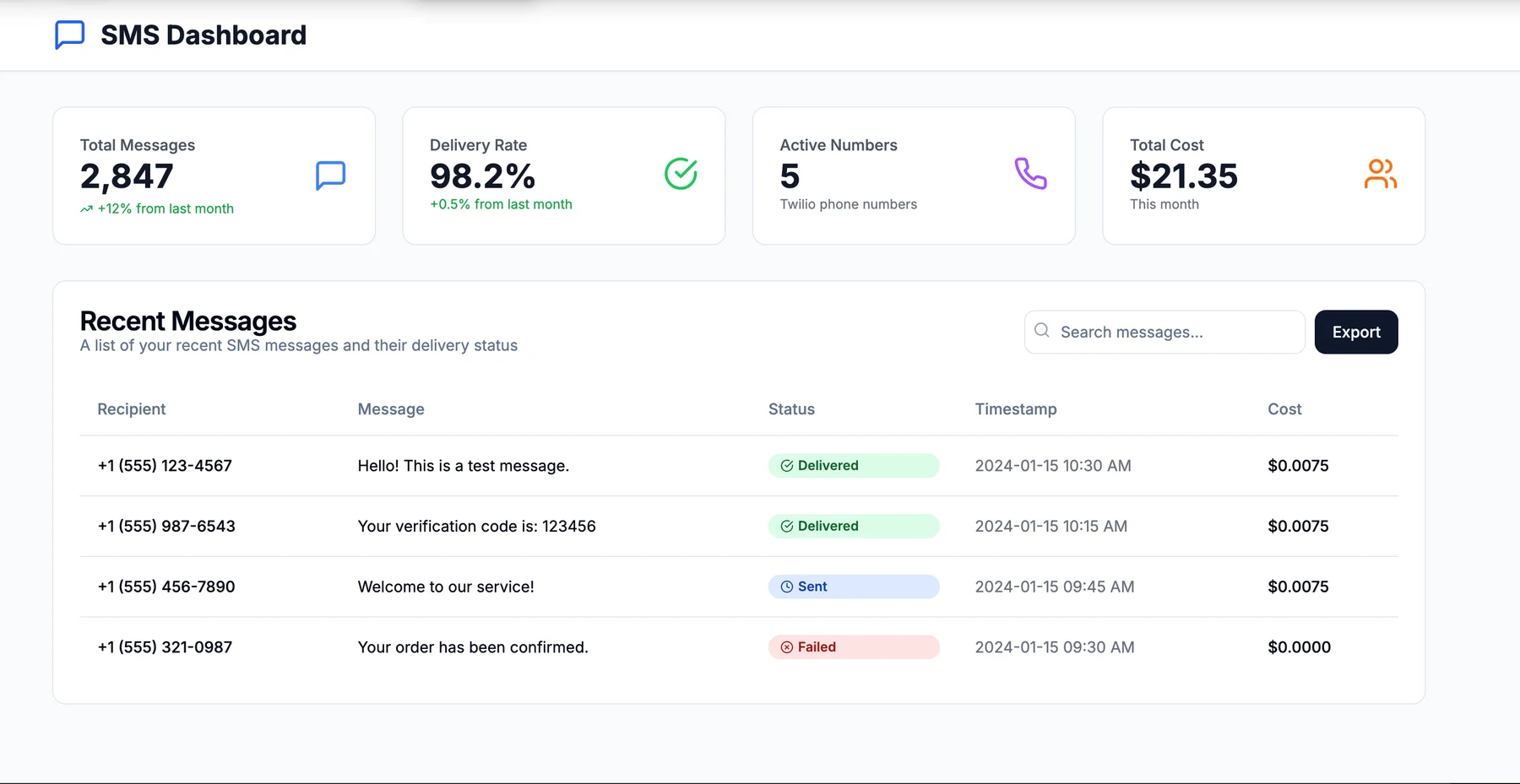Click $0.0075 cost in 456-7890 row
The height and width of the screenshot is (784, 1520).
(x=1298, y=587)
